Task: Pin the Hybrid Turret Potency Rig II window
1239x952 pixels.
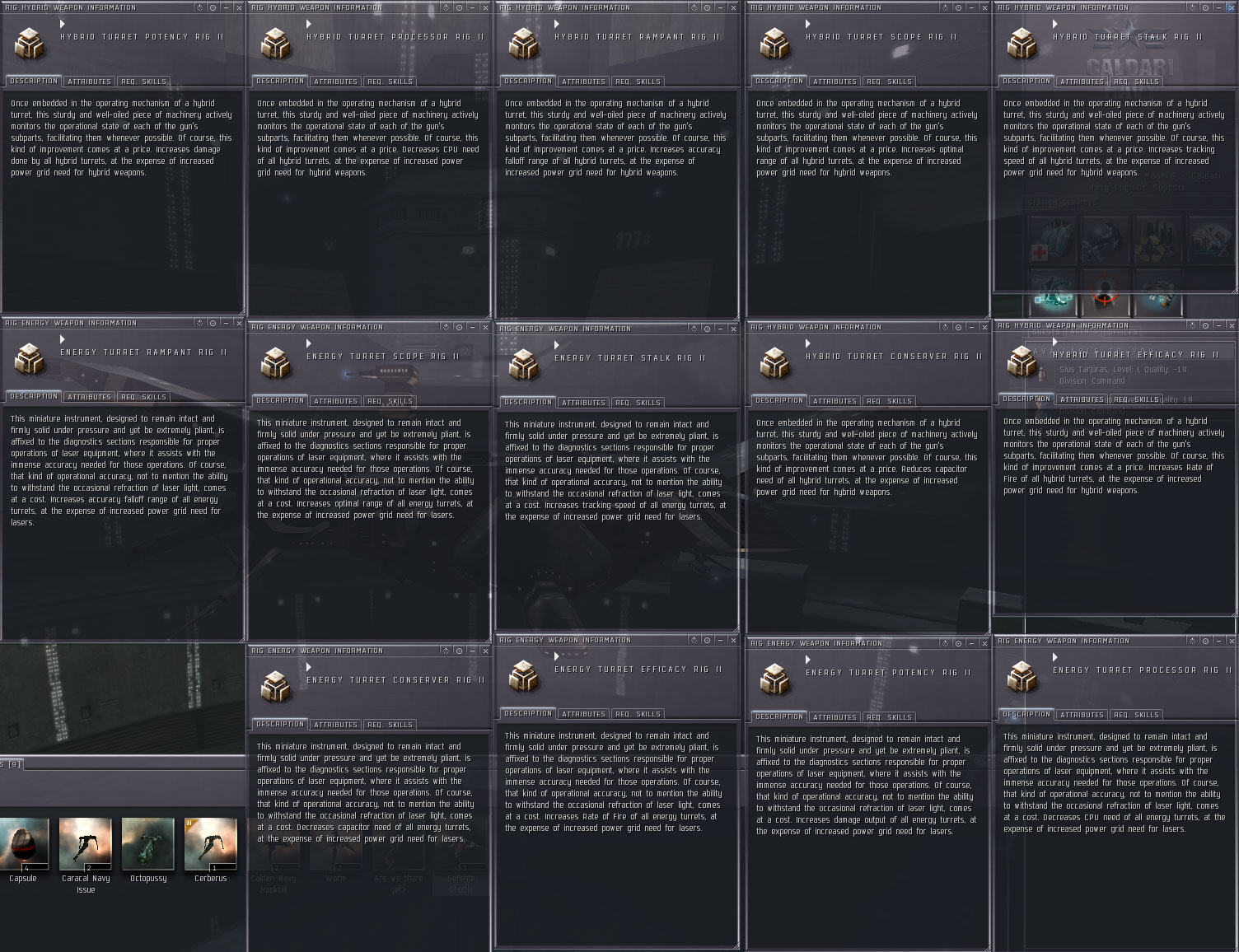Action: tap(213, 7)
